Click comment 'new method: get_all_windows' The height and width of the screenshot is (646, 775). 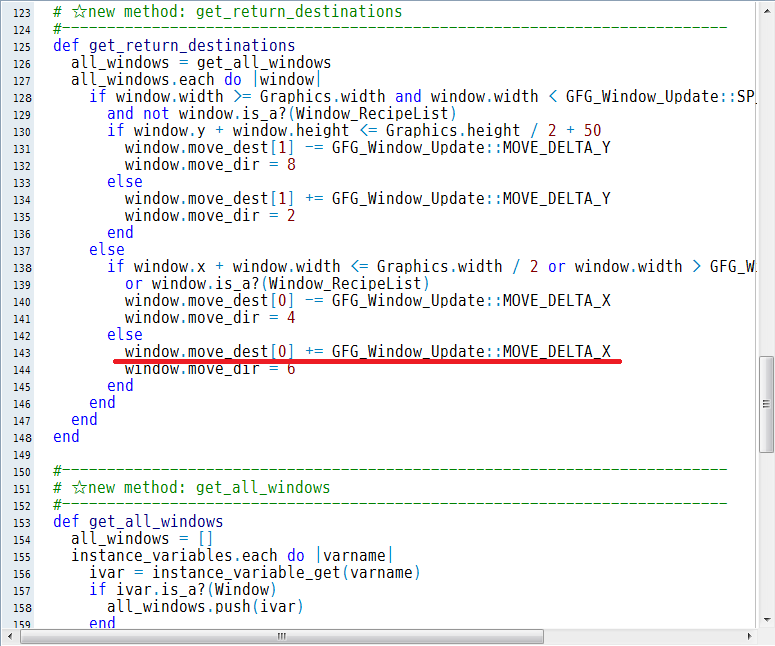(209, 488)
